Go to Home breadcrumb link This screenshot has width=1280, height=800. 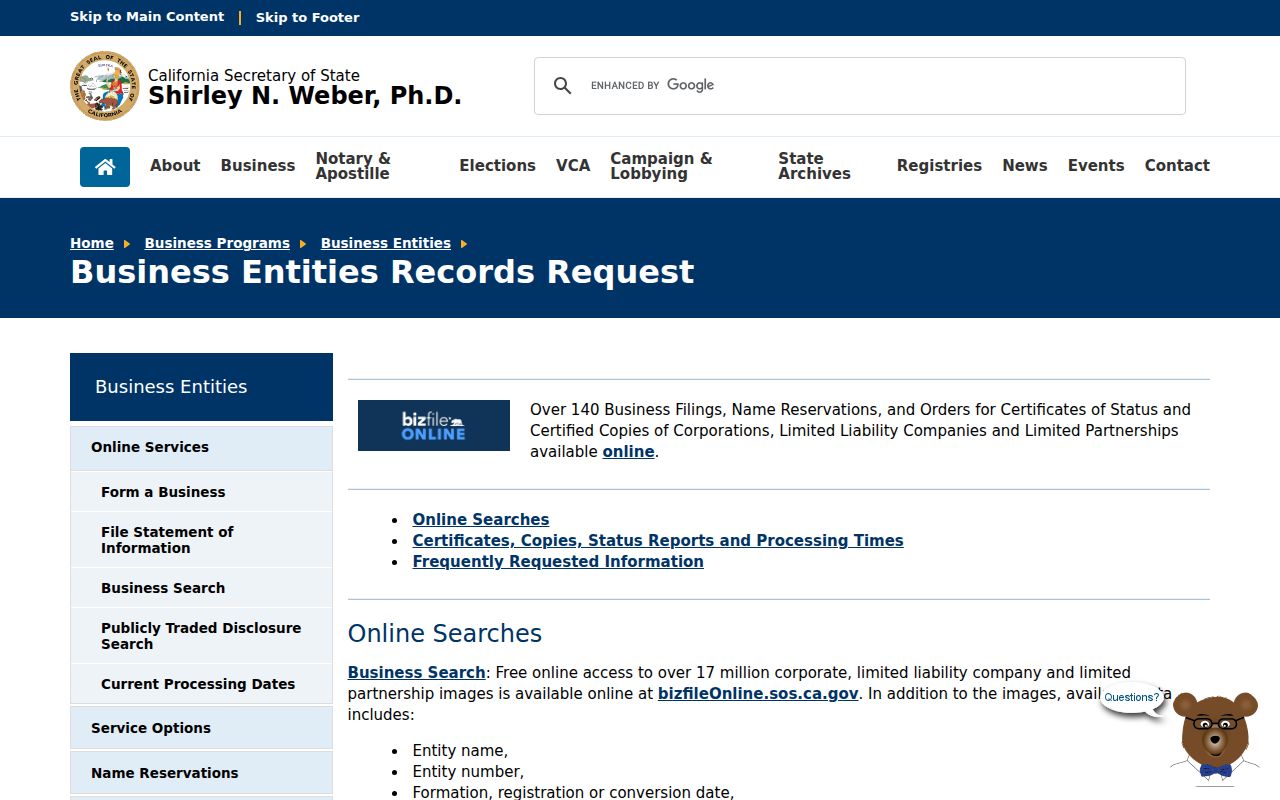(92, 243)
